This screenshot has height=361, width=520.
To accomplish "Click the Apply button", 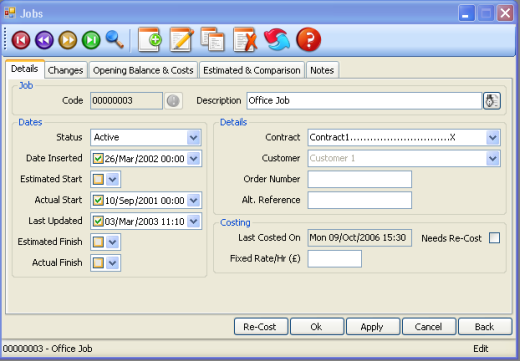I will click(373, 326).
